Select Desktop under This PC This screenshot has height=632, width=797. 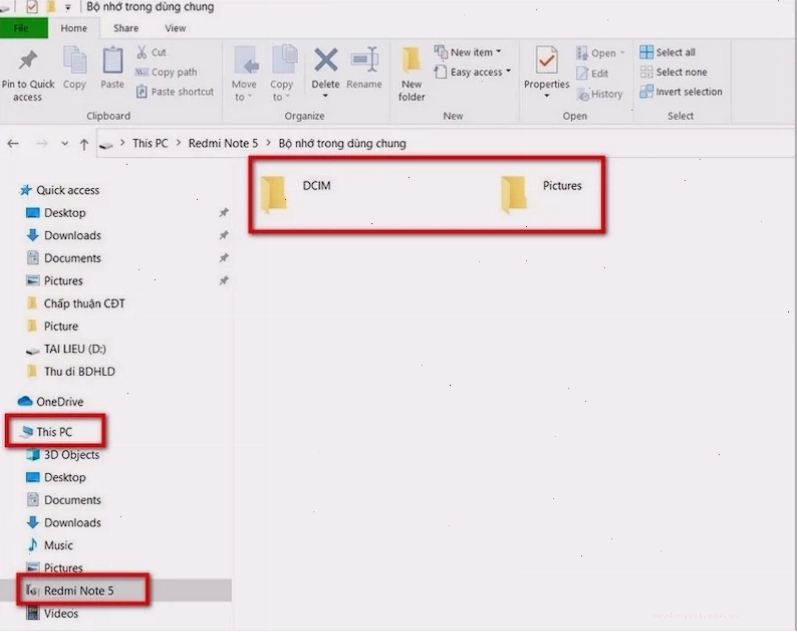tap(56, 477)
